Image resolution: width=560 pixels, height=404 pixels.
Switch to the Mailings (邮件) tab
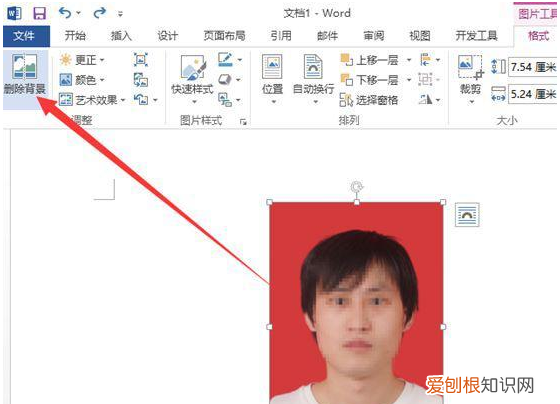[327, 36]
